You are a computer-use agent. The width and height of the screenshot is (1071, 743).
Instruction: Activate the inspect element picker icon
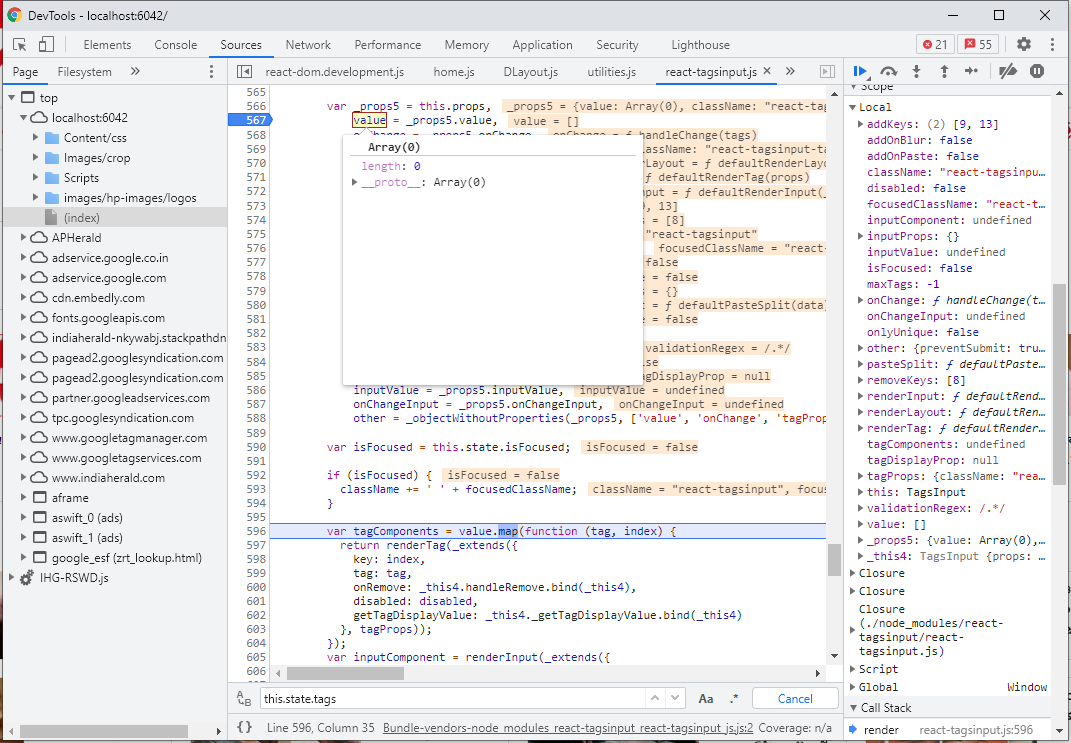pos(20,44)
